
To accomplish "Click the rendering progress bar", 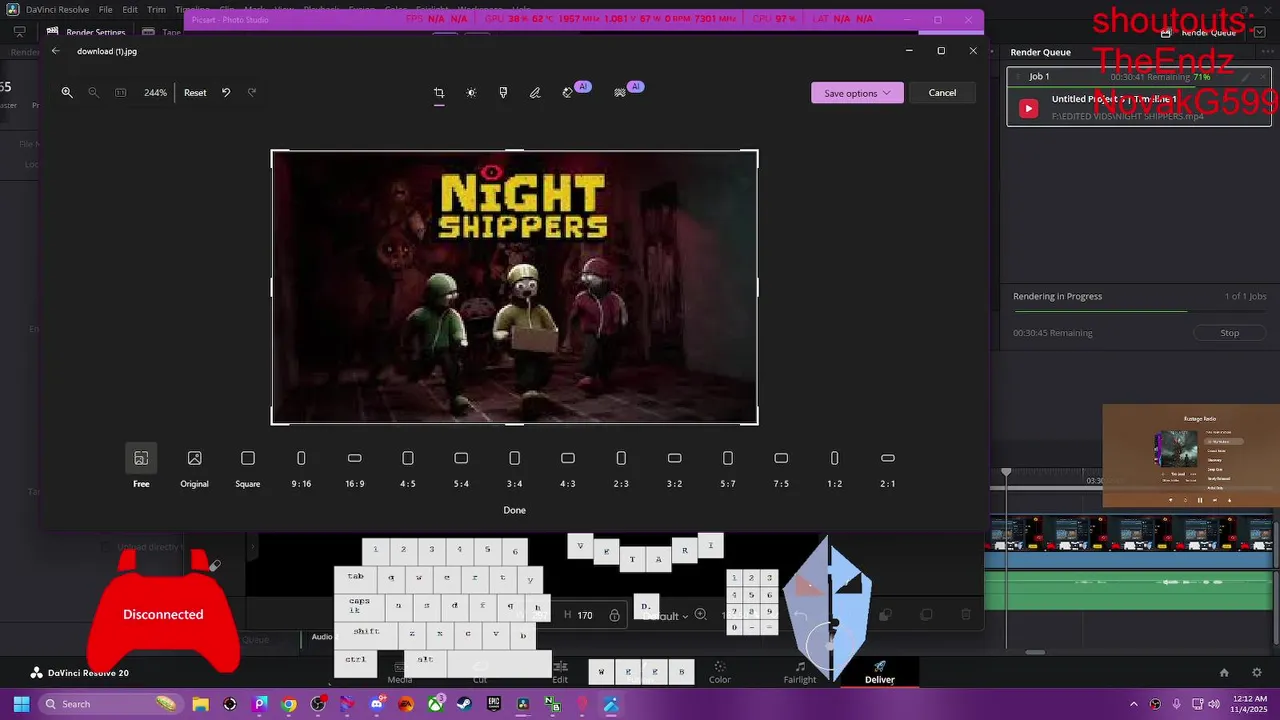I will click(1140, 311).
